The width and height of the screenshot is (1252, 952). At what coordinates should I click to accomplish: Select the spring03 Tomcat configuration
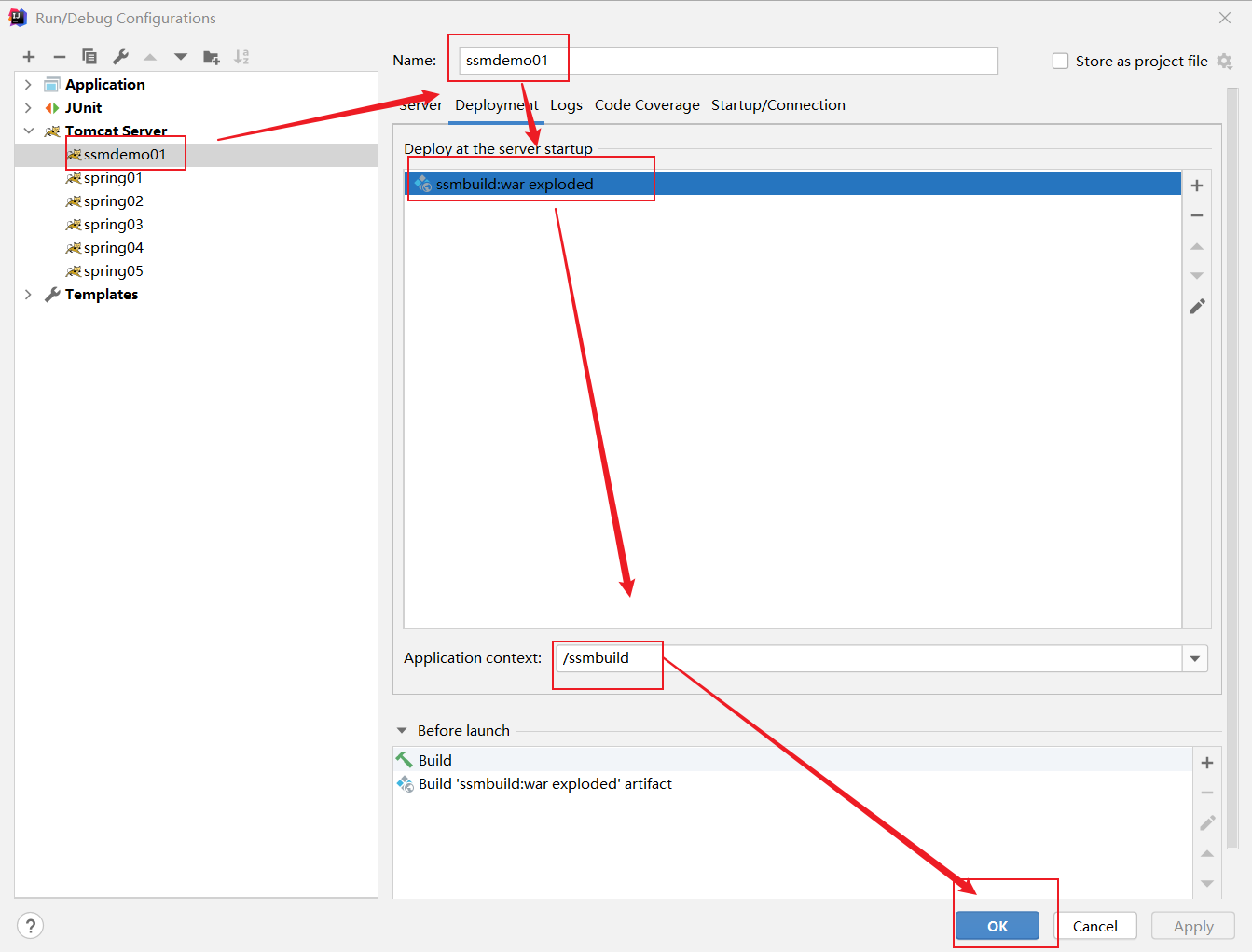[113, 225]
